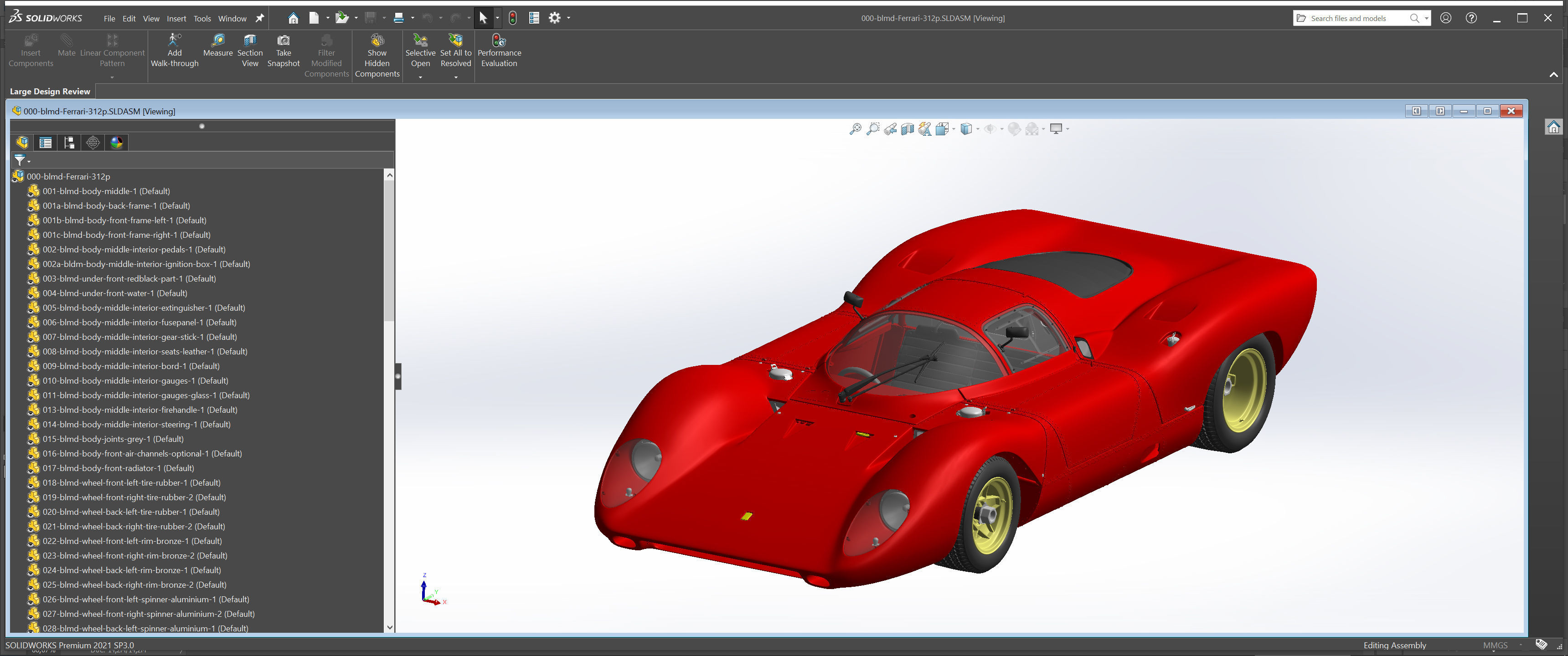Collapse the feature tree panel handle
Image resolution: width=1568 pixels, height=656 pixels.
tap(398, 376)
